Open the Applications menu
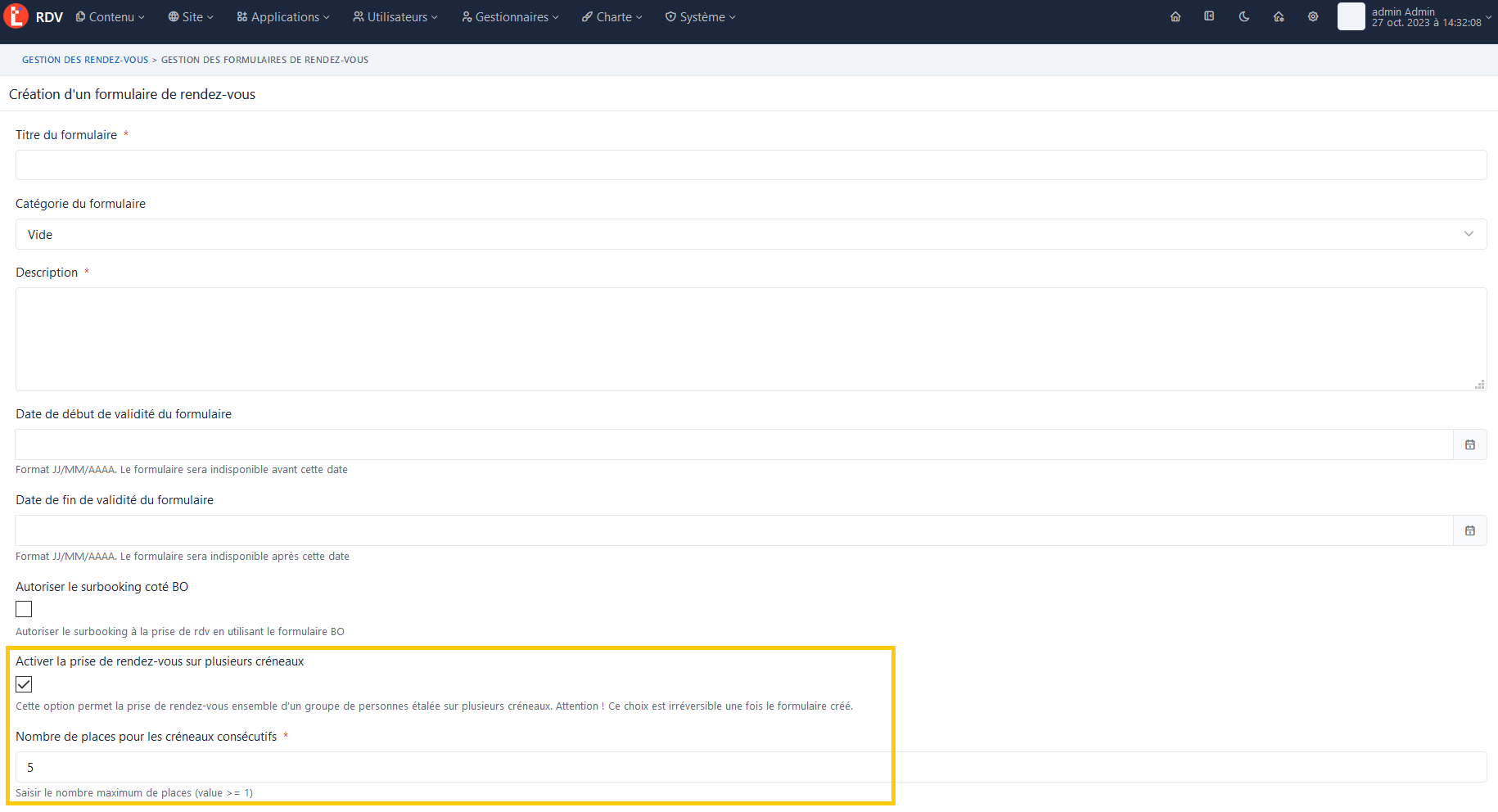1498x812 pixels. click(x=283, y=17)
